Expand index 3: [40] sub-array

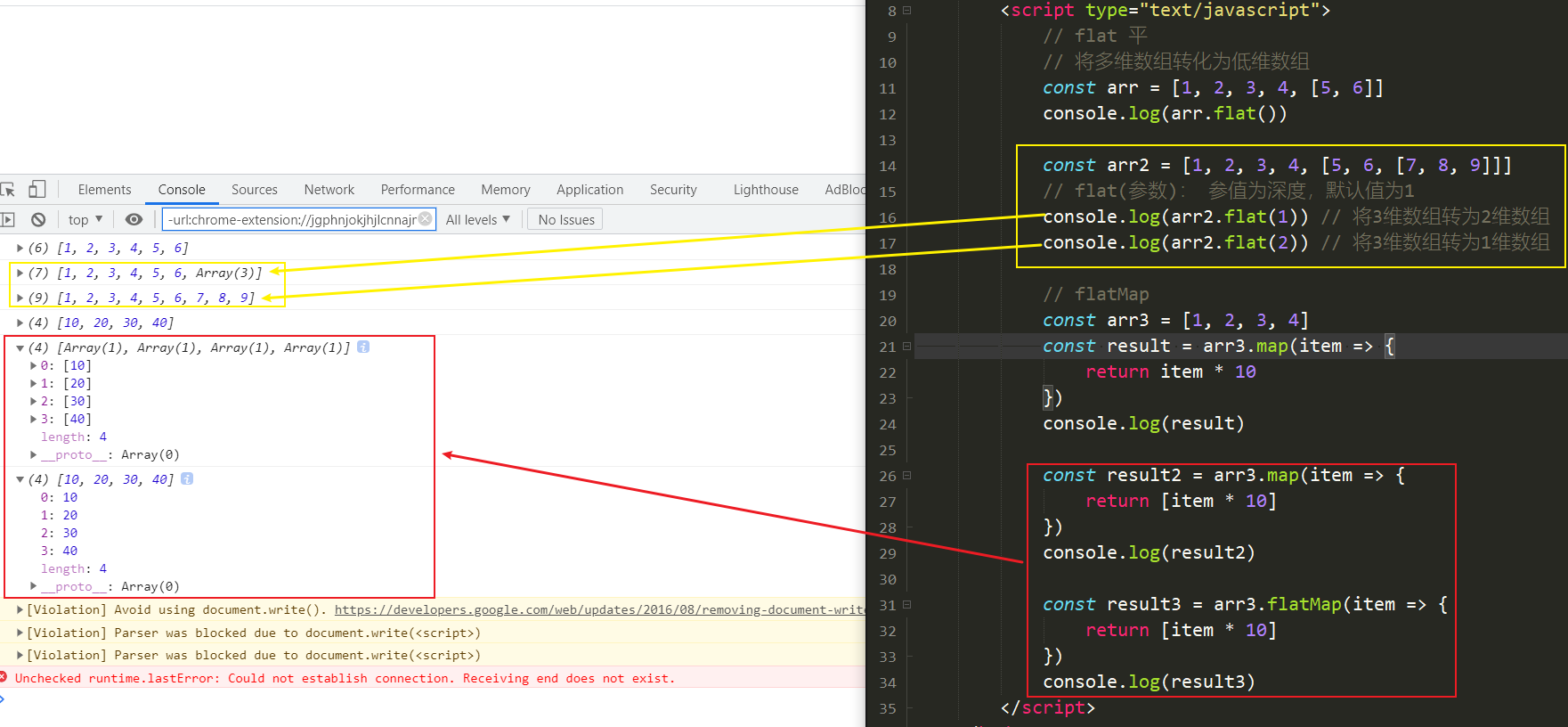pos(34,419)
